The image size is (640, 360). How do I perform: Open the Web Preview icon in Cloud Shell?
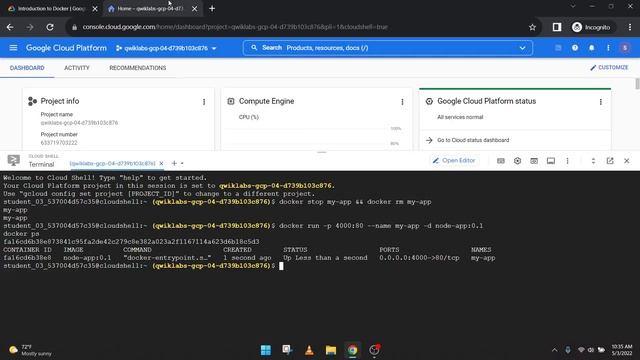(534, 161)
